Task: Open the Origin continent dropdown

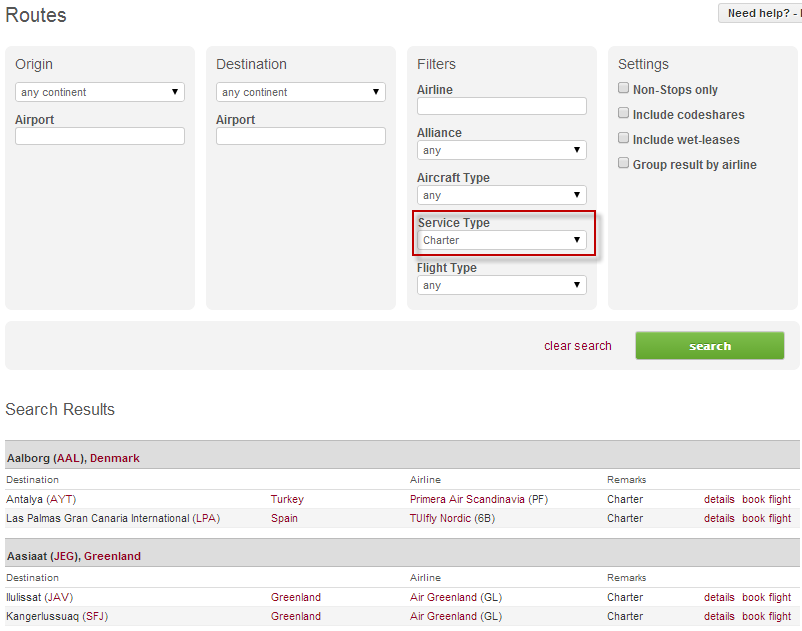Action: (100, 92)
